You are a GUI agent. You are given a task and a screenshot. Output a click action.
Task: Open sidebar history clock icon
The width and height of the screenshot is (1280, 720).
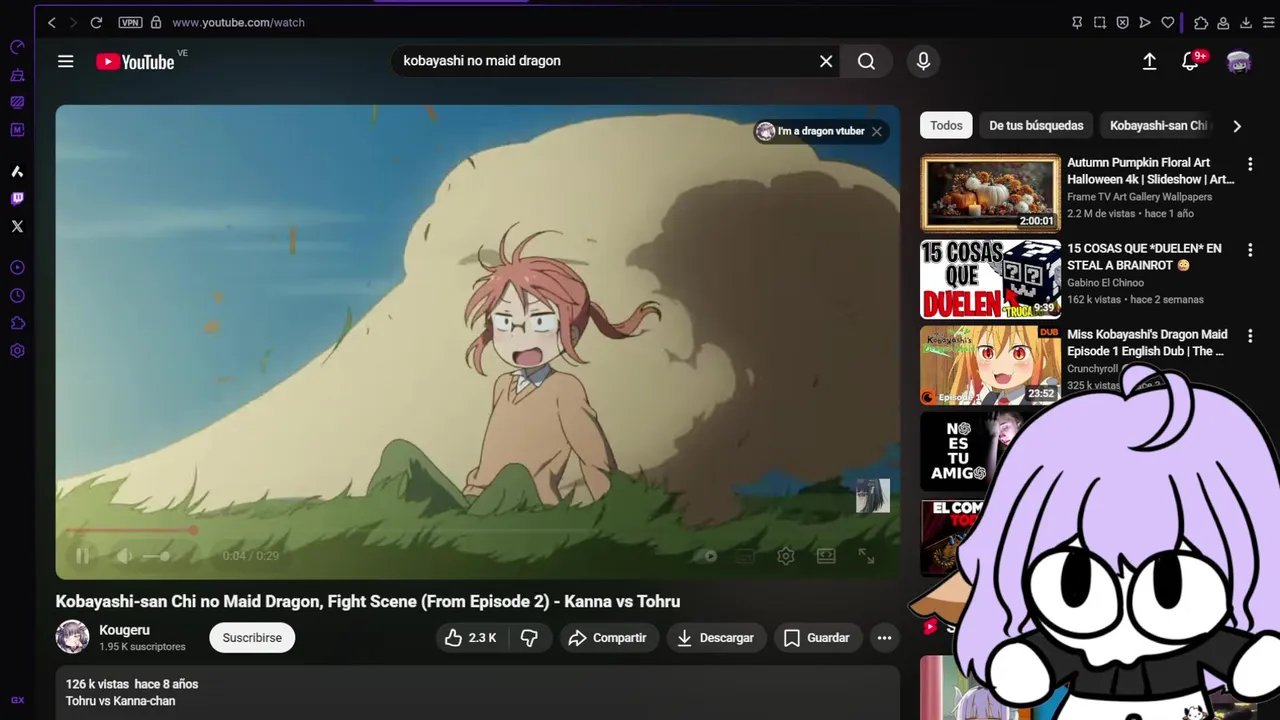(x=17, y=296)
